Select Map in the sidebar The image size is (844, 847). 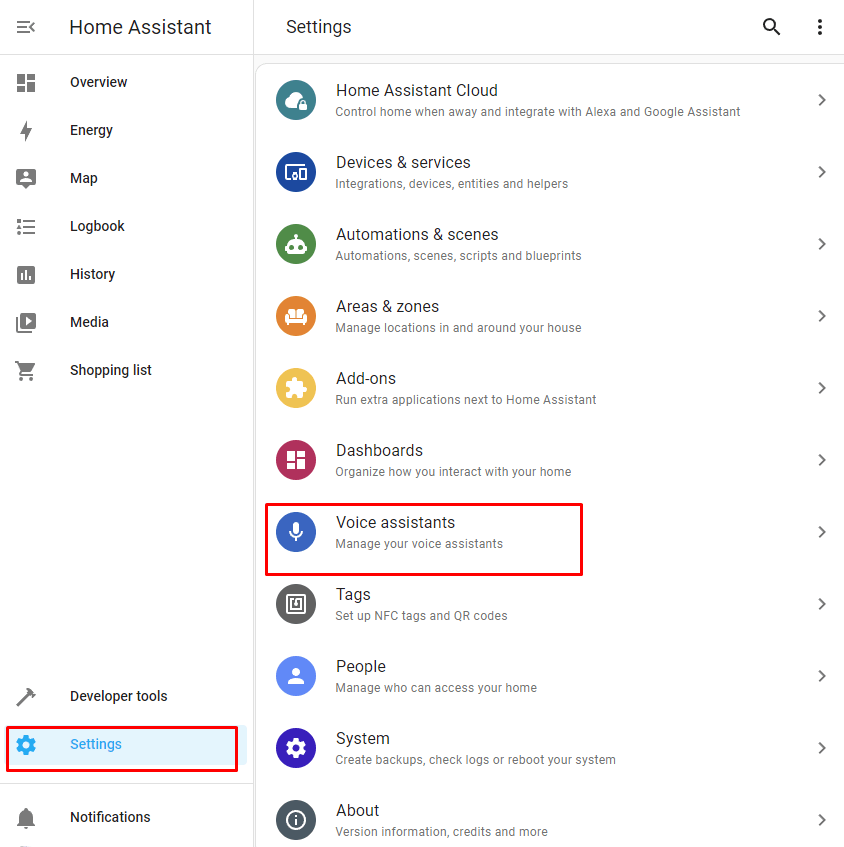coord(84,178)
